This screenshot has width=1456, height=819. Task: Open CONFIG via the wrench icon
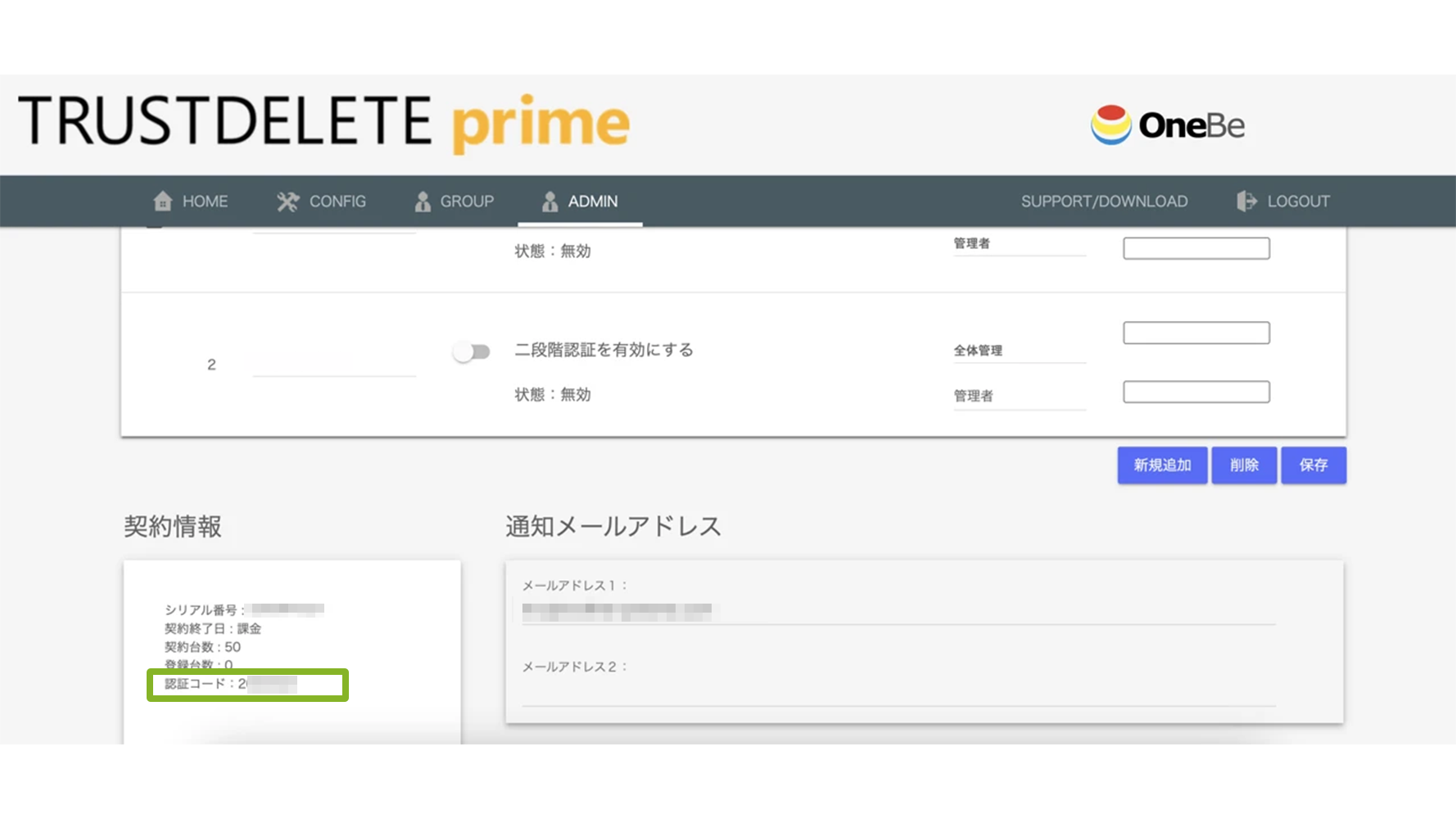[287, 201]
